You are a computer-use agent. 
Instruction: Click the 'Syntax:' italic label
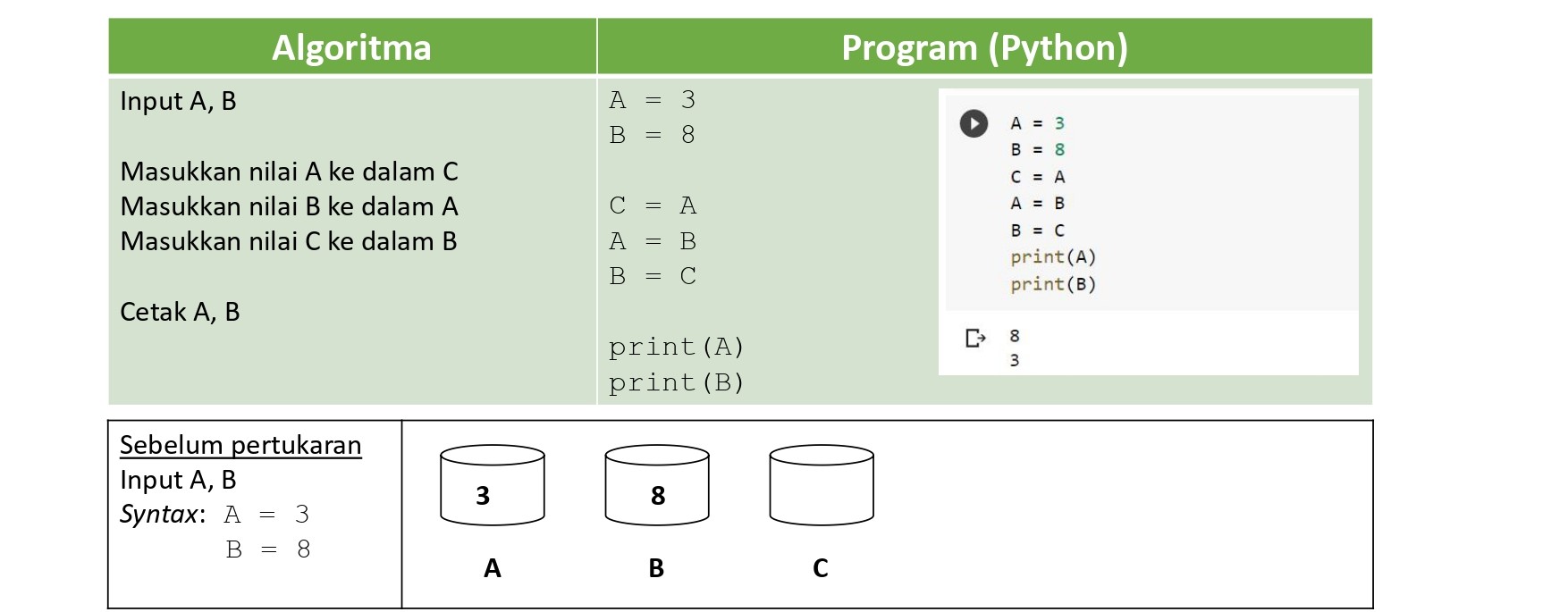pos(163,515)
